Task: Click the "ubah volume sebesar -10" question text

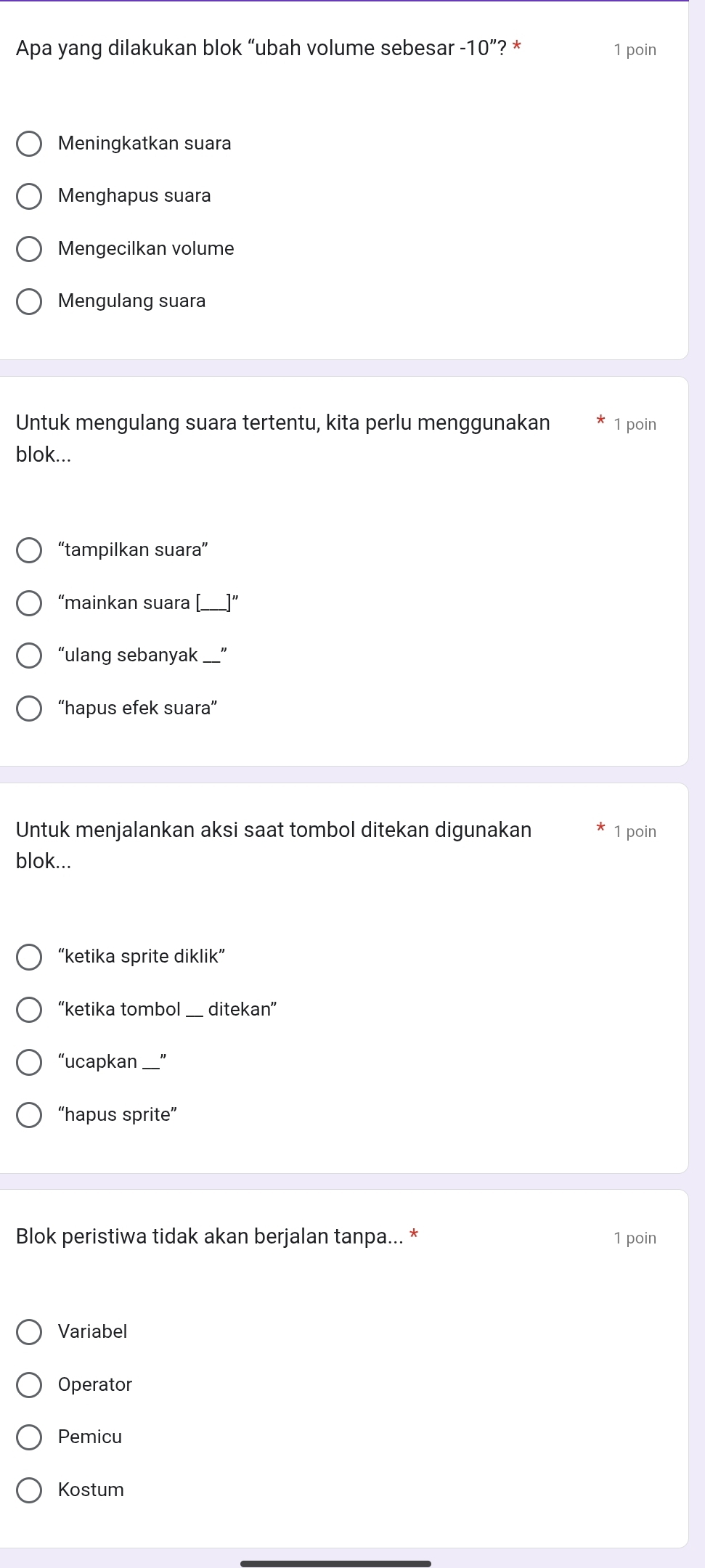Action: pos(261,49)
